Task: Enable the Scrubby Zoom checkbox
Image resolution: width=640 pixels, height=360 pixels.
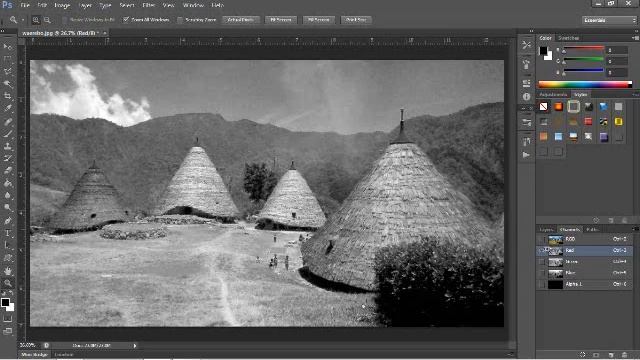Action: (x=180, y=20)
